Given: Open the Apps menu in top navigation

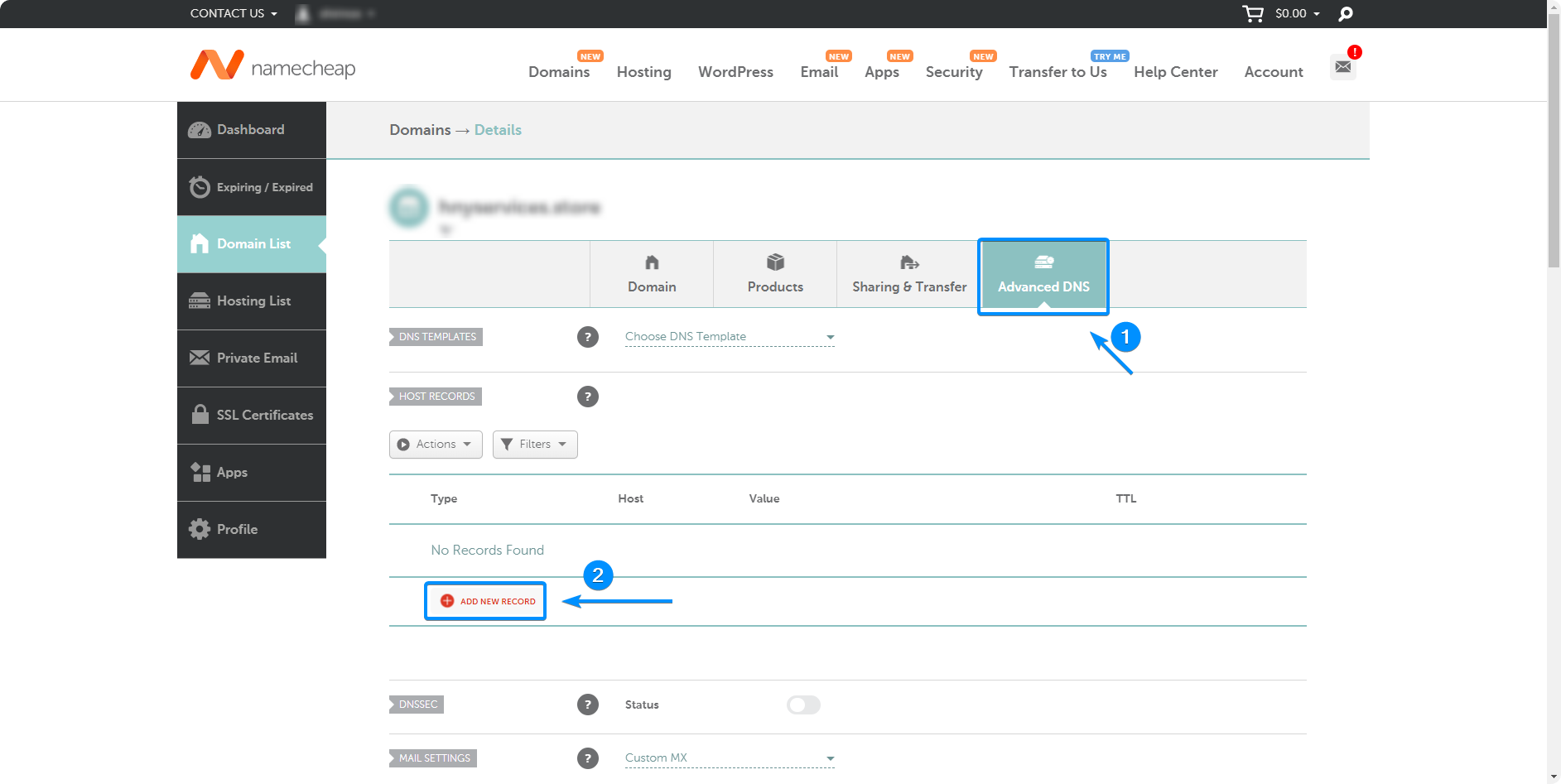Looking at the screenshot, I should [x=882, y=72].
